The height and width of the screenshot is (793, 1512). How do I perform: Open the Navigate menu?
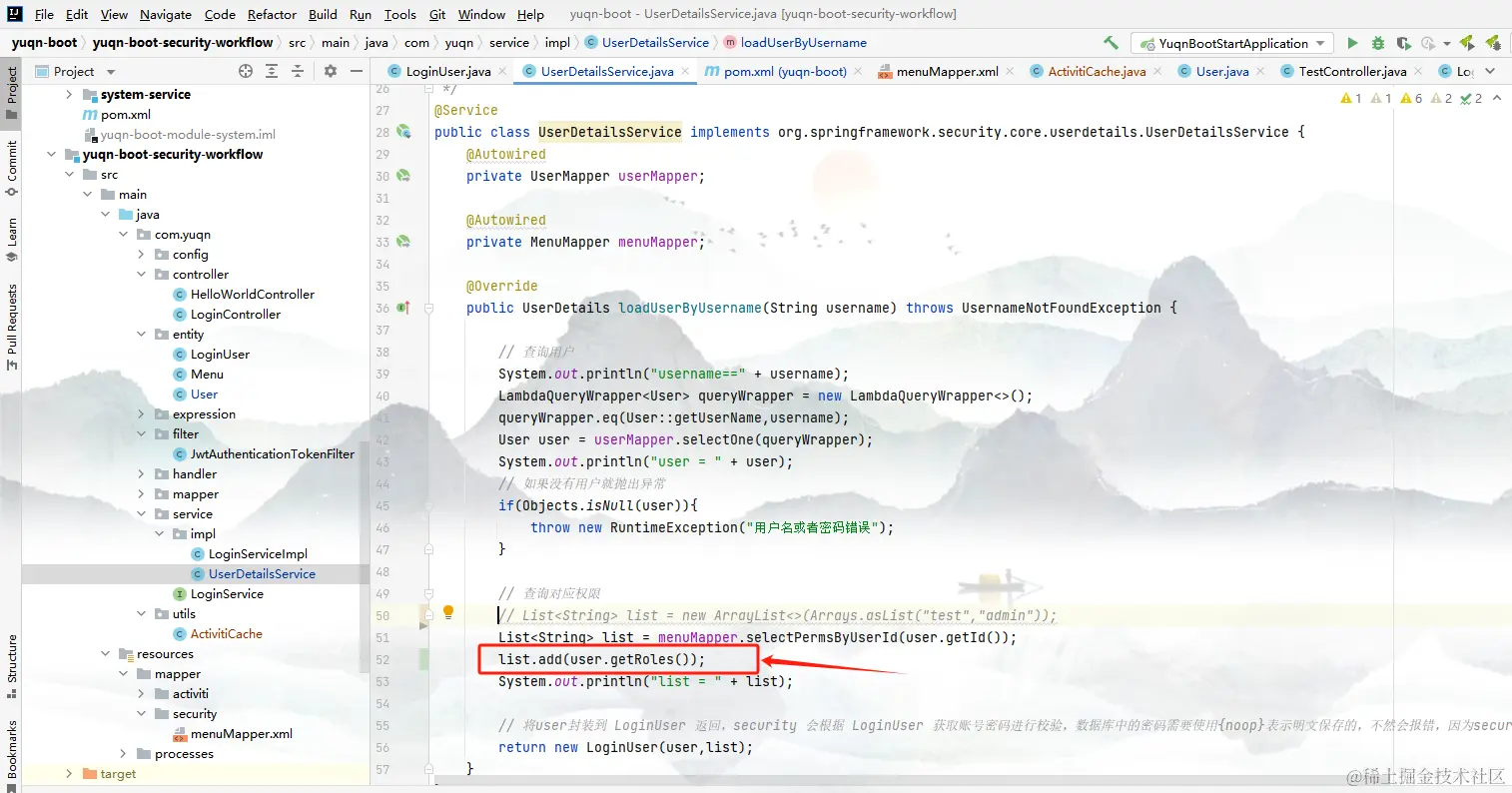pos(166,14)
